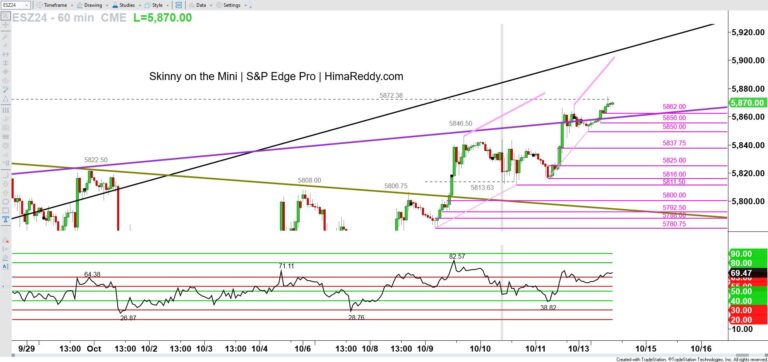This screenshot has height=362, width=768.
Task: Click the 10/13 date on time axis
Action: [579, 349]
